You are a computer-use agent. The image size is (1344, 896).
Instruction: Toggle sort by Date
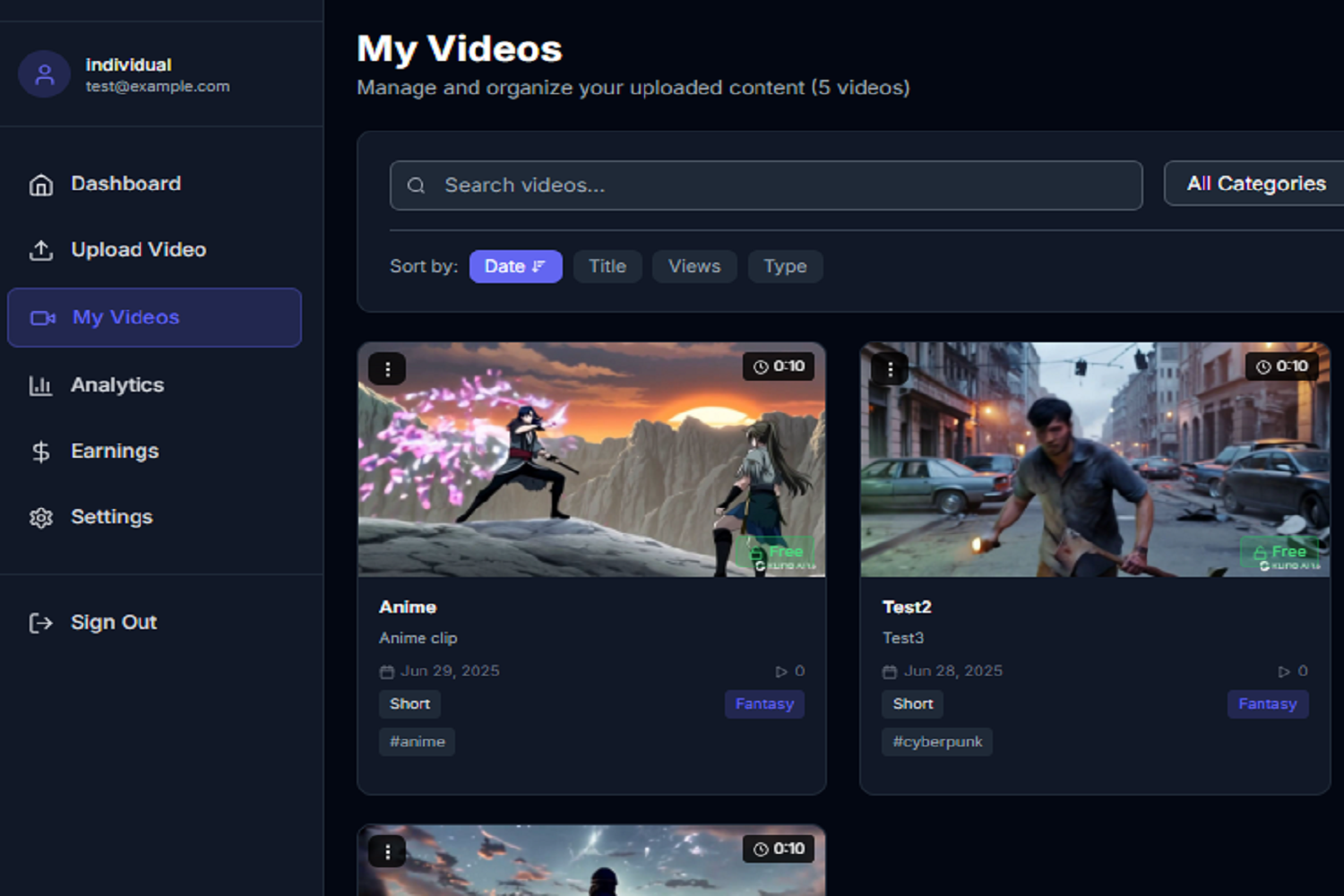click(516, 266)
